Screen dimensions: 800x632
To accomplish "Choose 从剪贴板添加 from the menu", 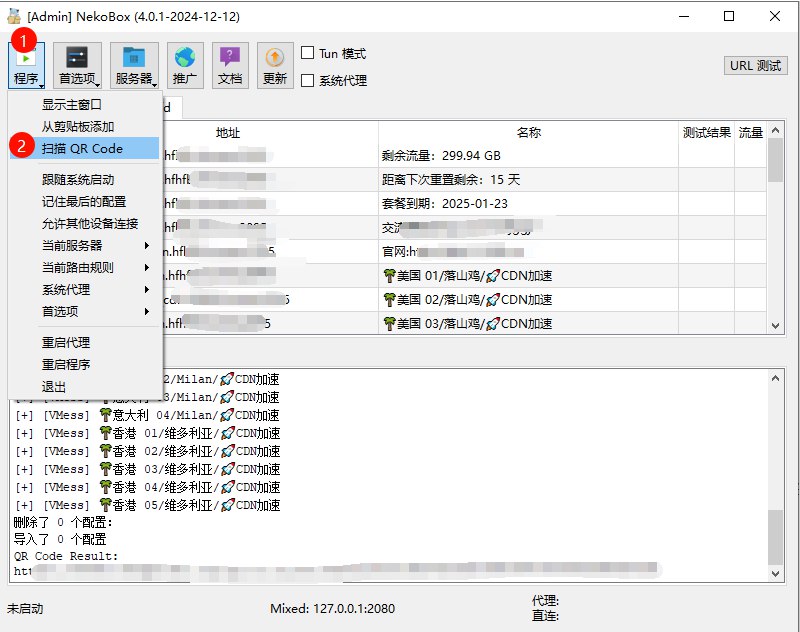I will click(84, 127).
